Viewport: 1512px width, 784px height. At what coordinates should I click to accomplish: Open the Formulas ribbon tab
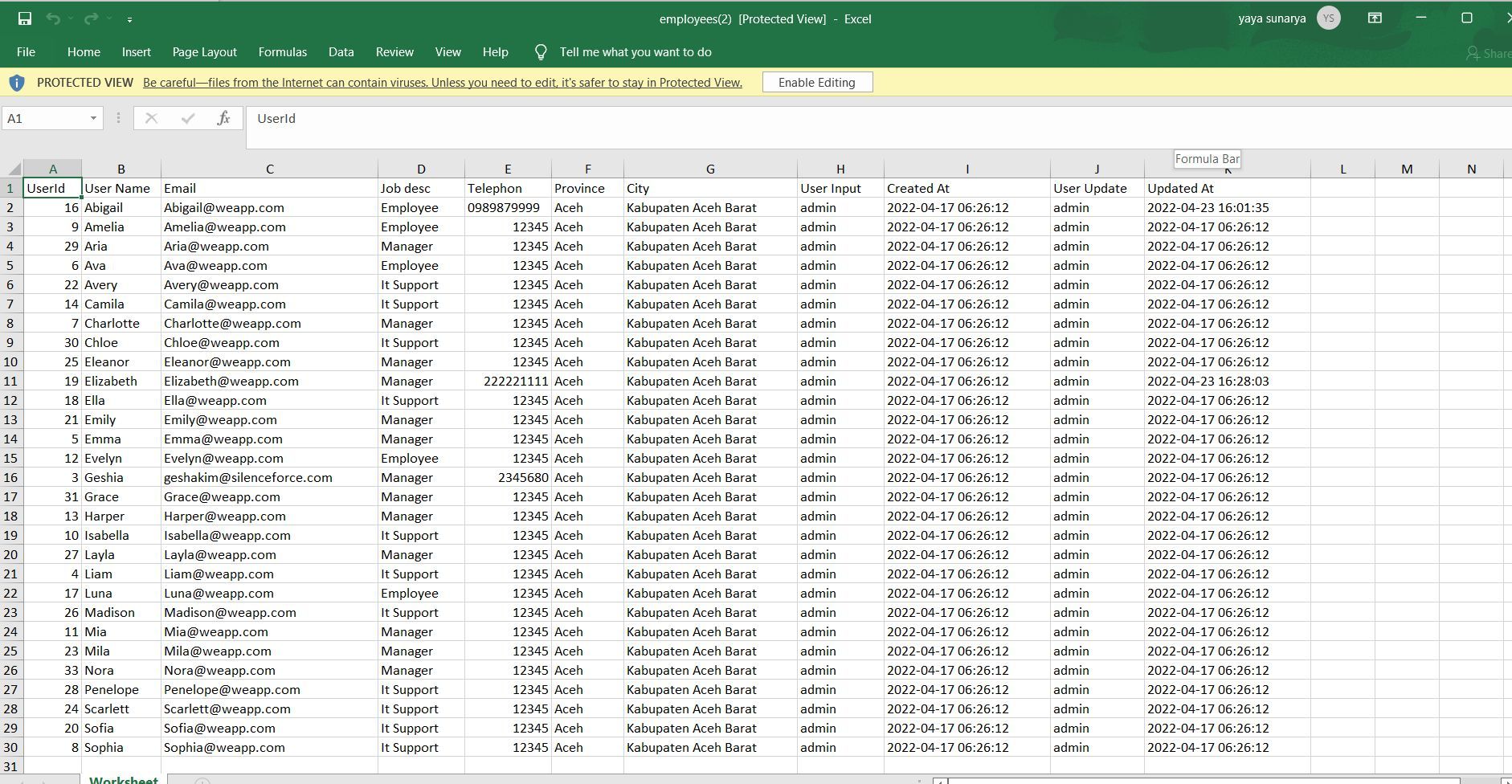(x=282, y=52)
